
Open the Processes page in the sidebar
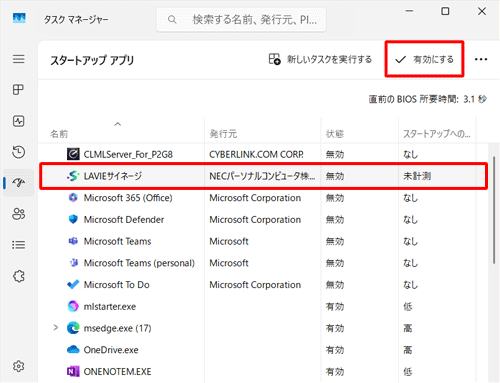click(18, 90)
